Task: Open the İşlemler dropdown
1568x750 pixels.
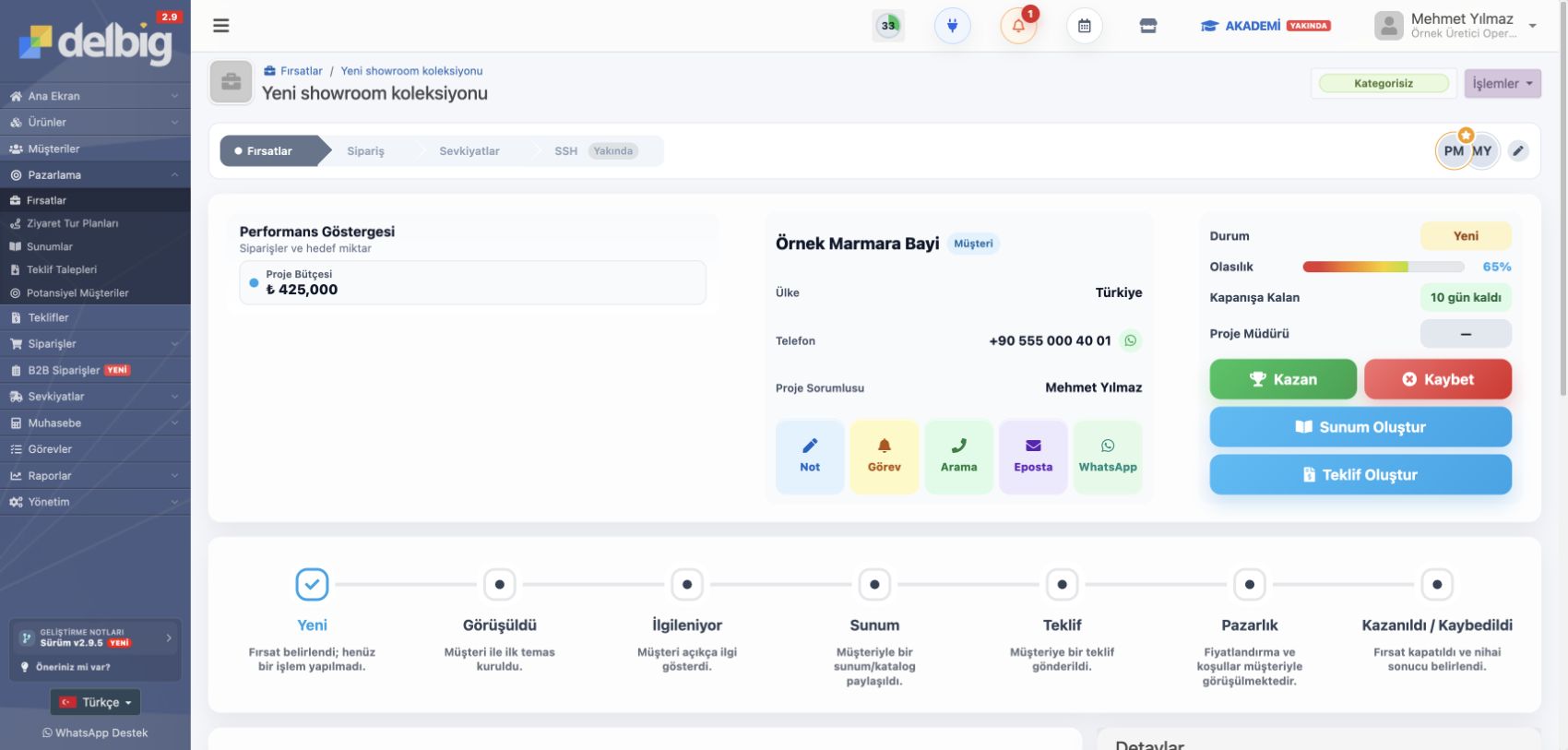Action: click(x=1503, y=83)
